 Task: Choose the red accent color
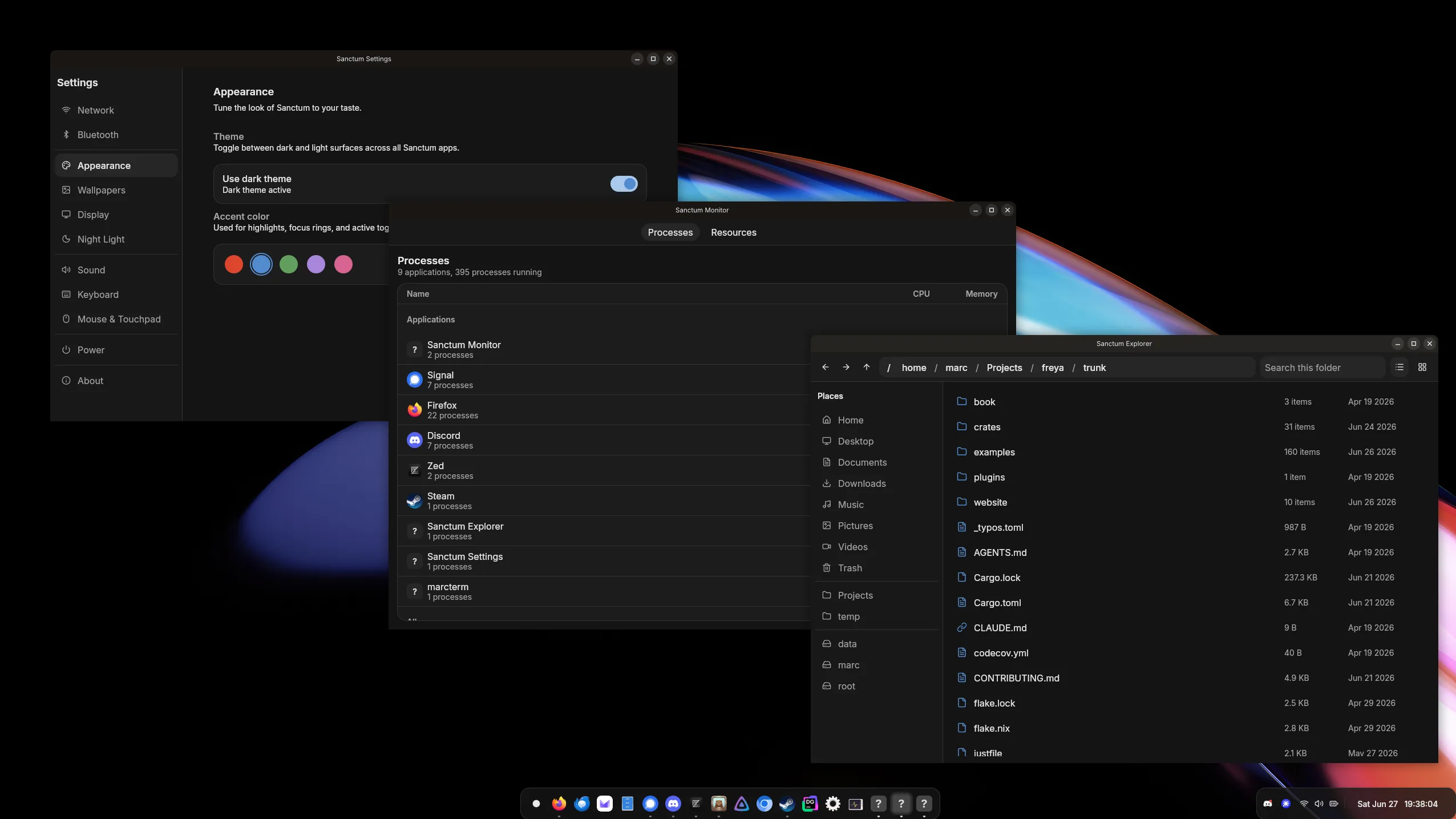coord(233,264)
